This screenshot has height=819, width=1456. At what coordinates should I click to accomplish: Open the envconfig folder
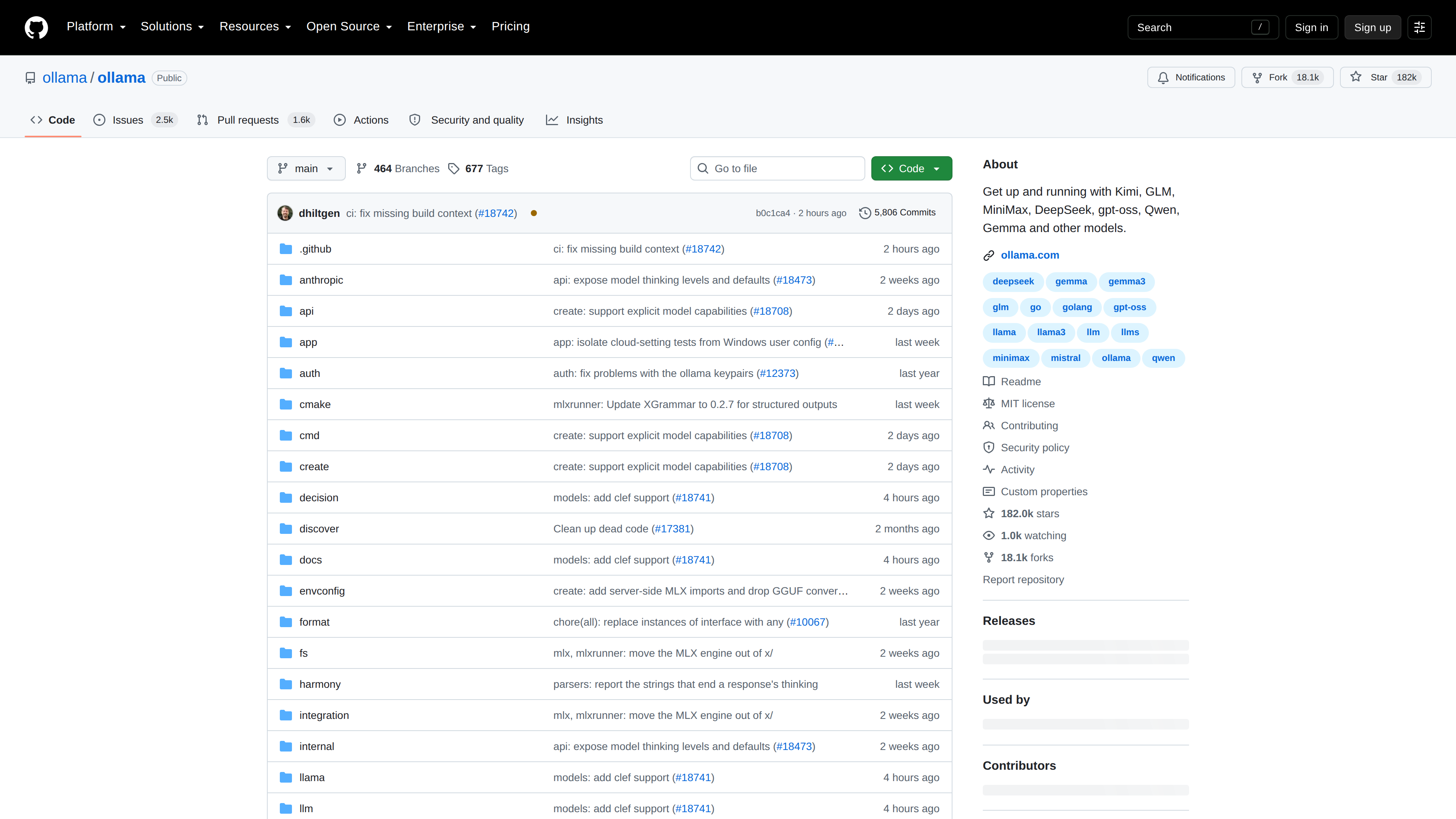tap(322, 591)
